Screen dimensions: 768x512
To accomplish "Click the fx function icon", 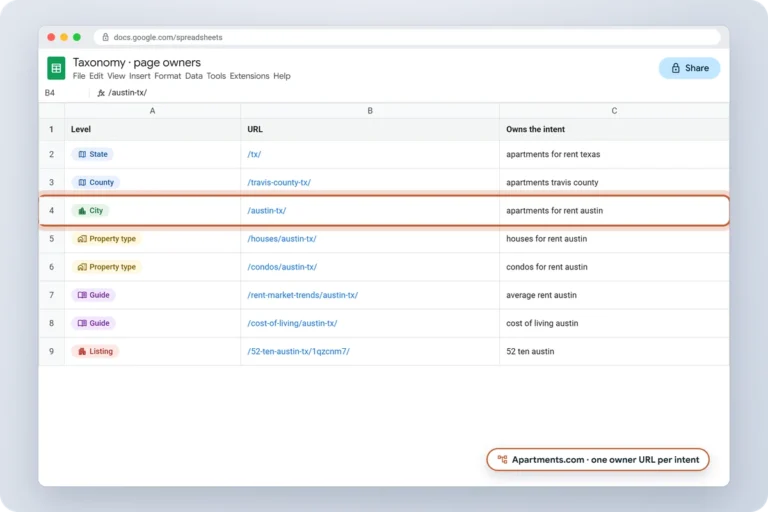I will point(101,93).
